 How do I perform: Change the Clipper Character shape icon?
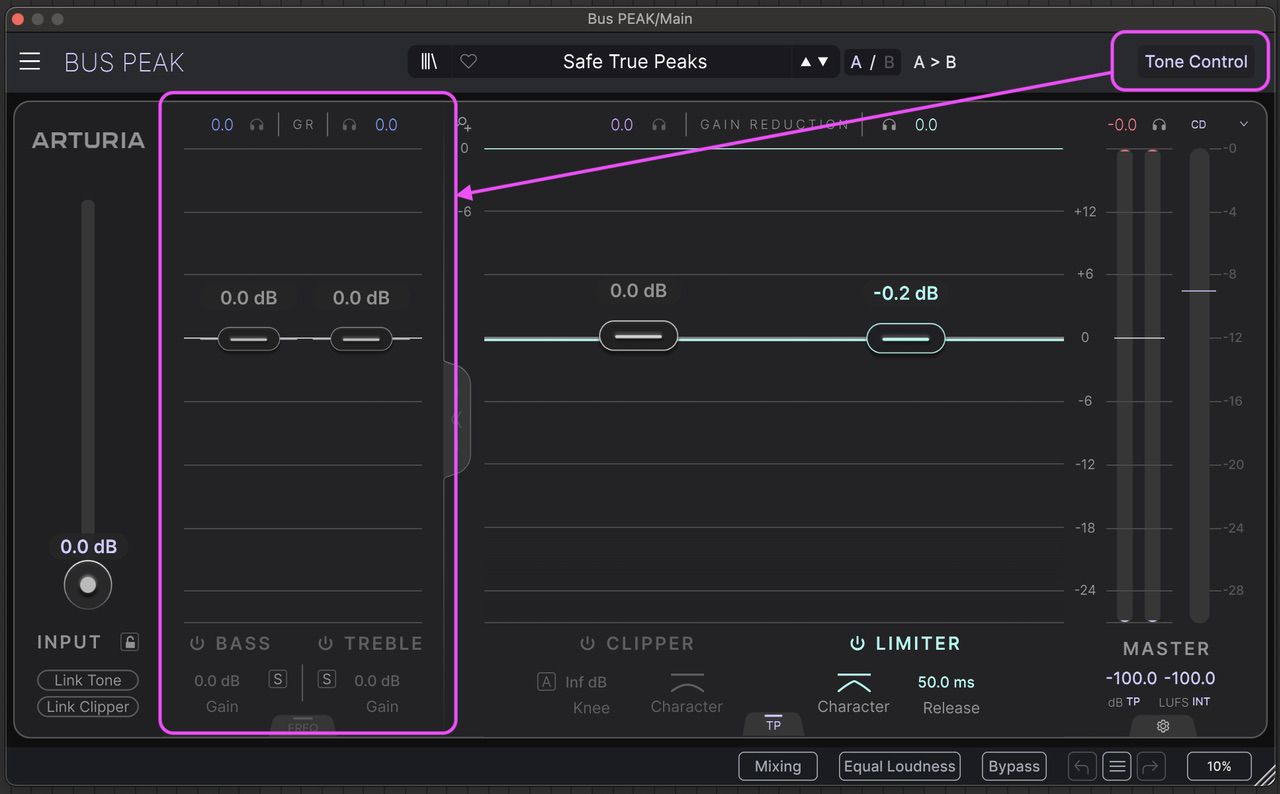pyautogui.click(x=686, y=683)
